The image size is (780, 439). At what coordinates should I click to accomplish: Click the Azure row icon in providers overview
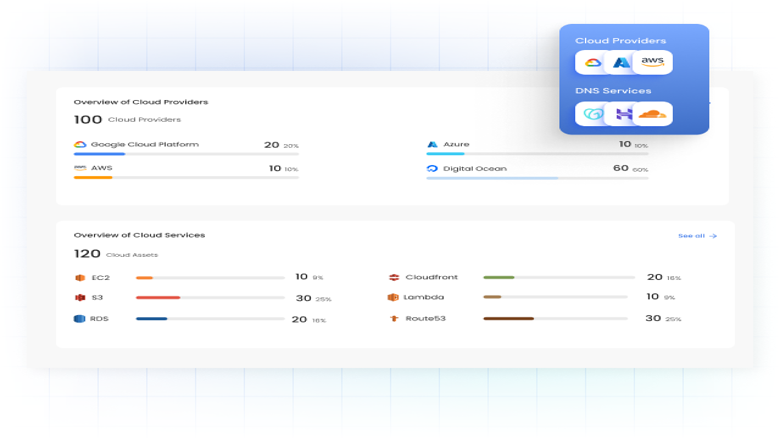tap(432, 145)
